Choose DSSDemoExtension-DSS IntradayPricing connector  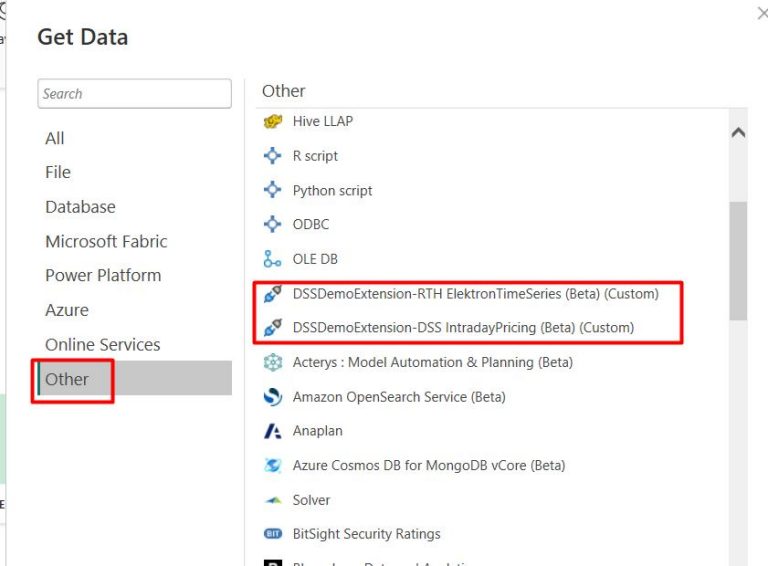click(463, 328)
